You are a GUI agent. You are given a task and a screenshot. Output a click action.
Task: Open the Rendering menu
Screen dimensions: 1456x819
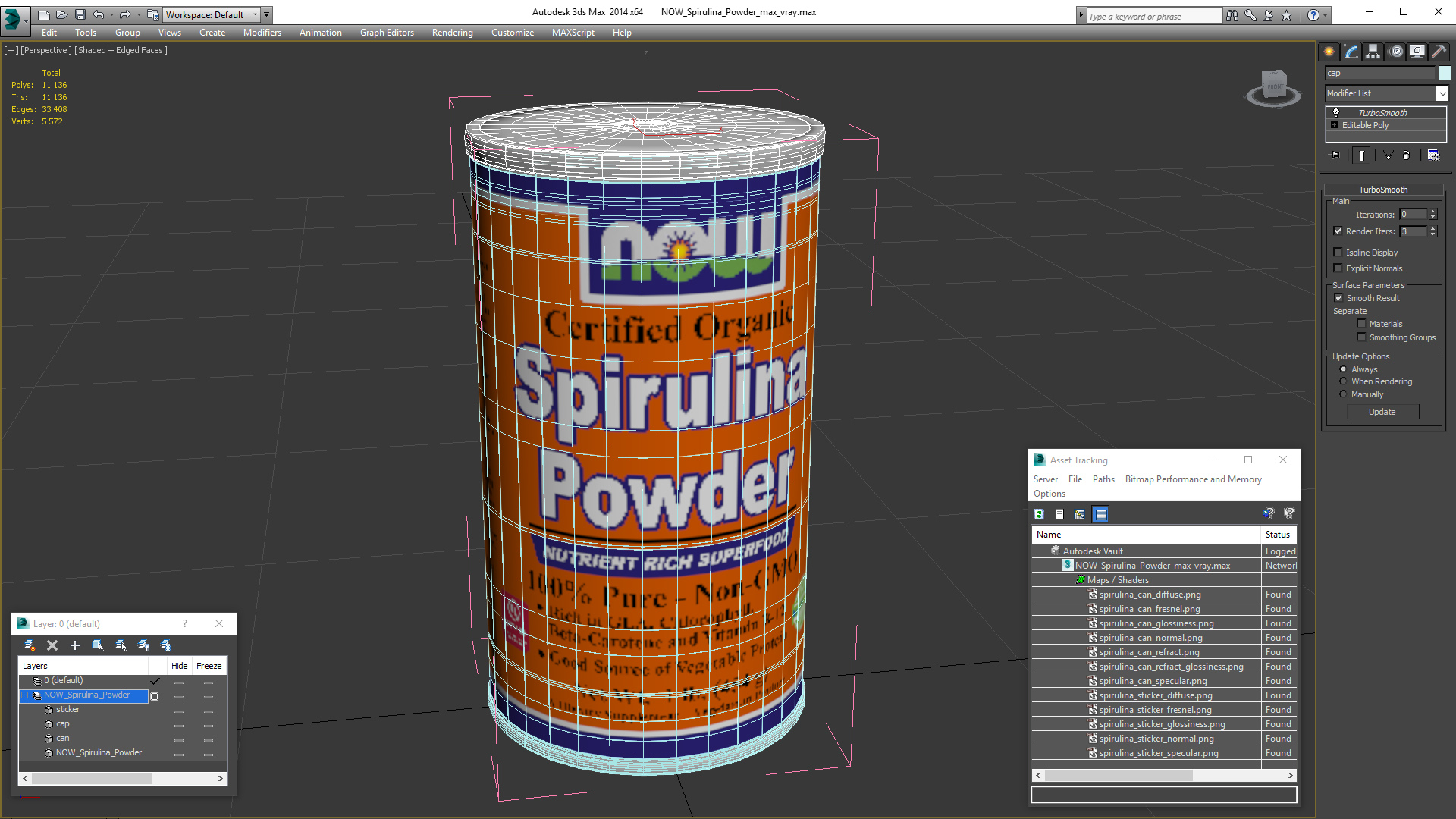point(453,33)
